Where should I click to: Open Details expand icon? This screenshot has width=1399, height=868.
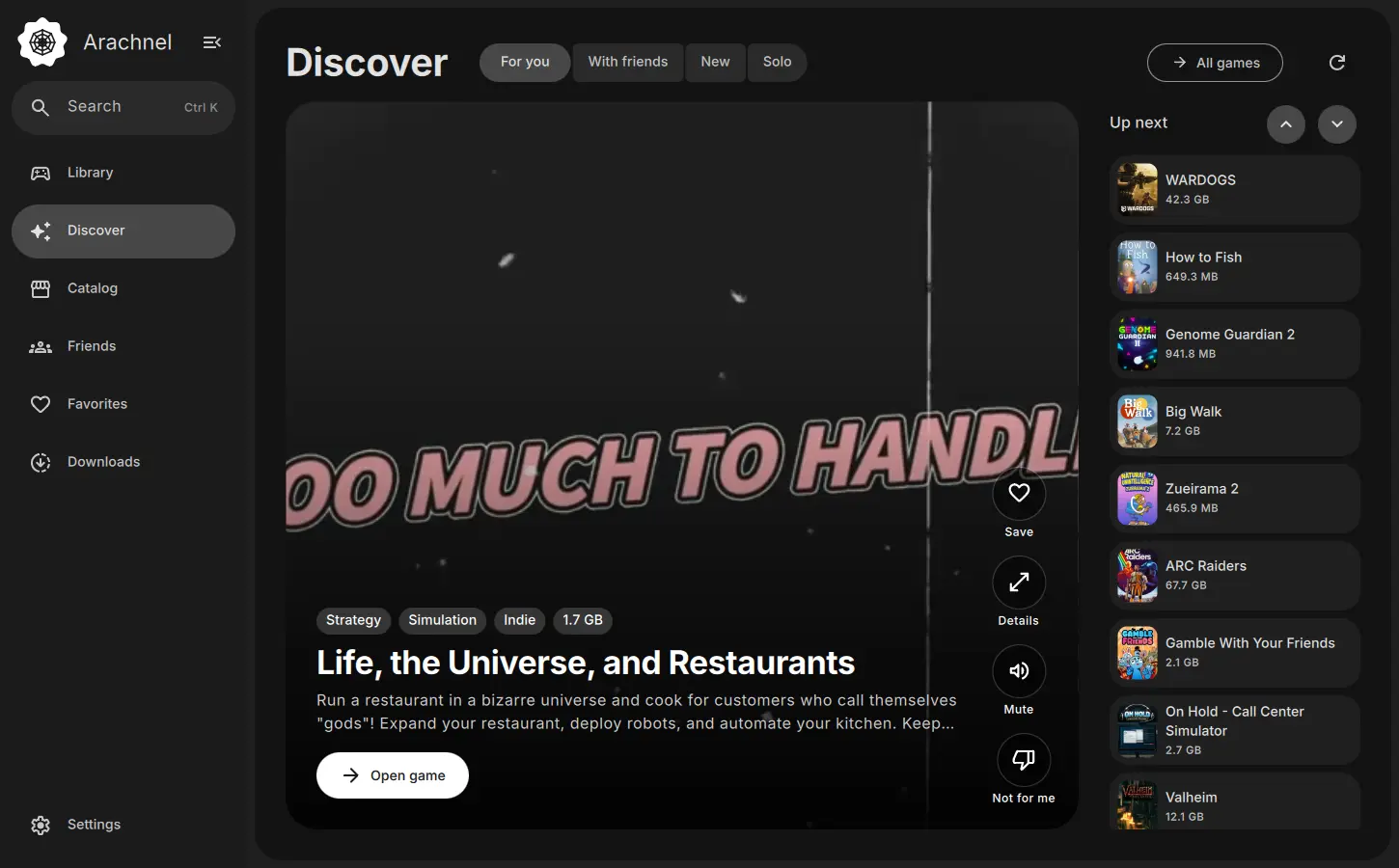click(x=1019, y=583)
